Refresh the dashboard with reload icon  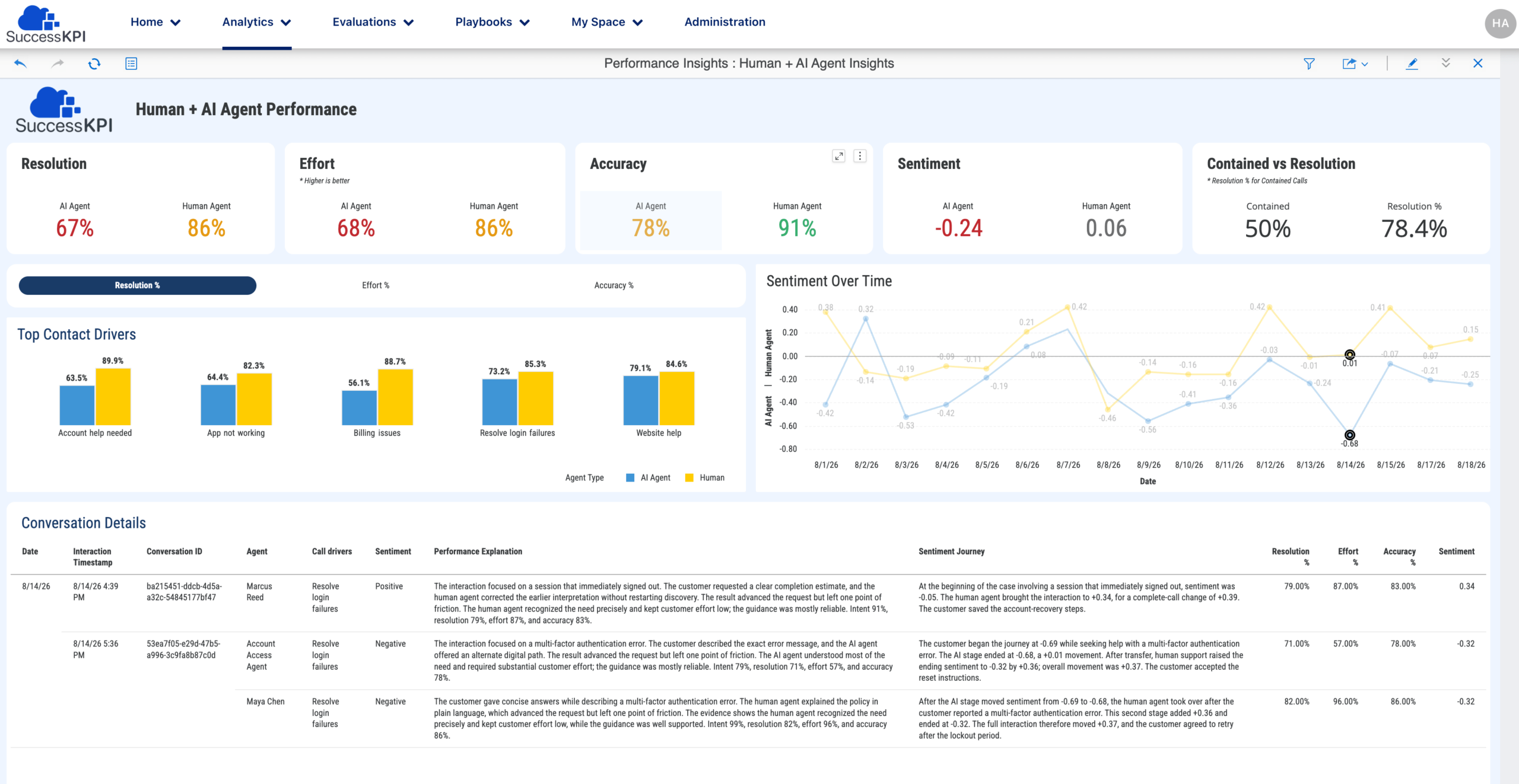[94, 63]
